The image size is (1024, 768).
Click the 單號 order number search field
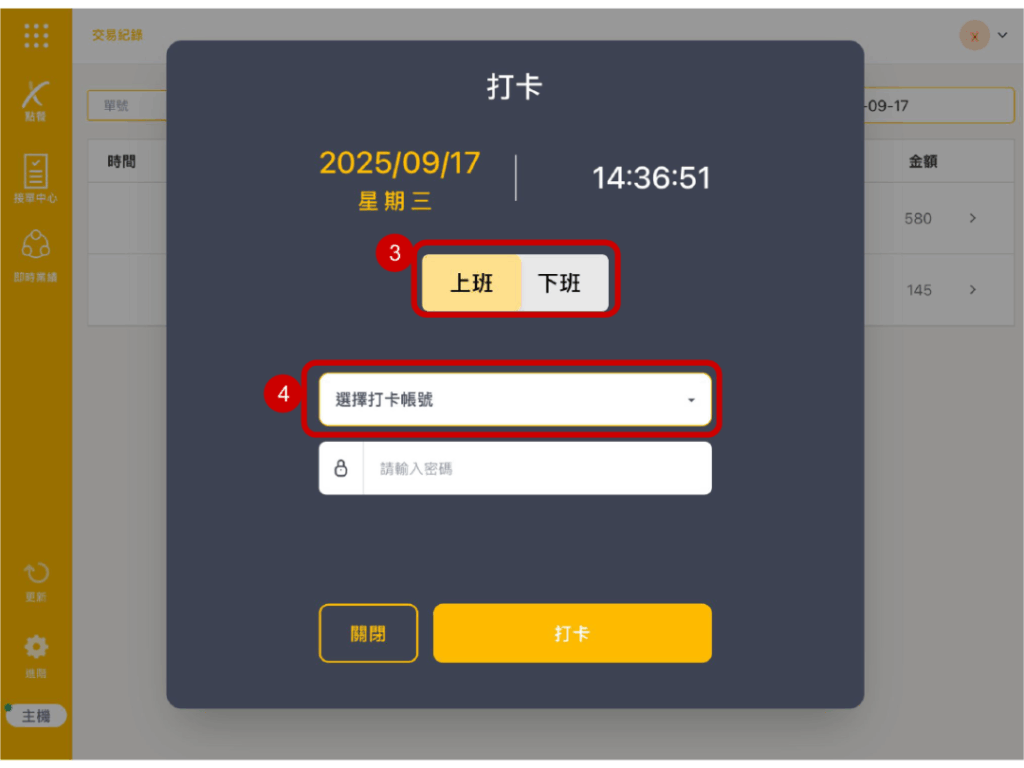[x=127, y=106]
